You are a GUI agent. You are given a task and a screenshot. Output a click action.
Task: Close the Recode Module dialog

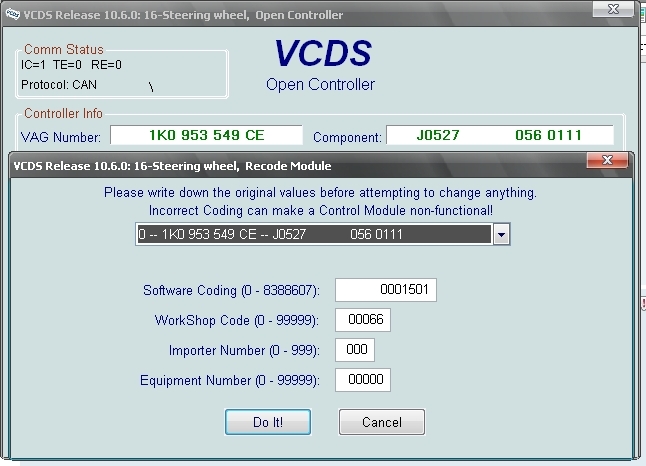coord(607,160)
